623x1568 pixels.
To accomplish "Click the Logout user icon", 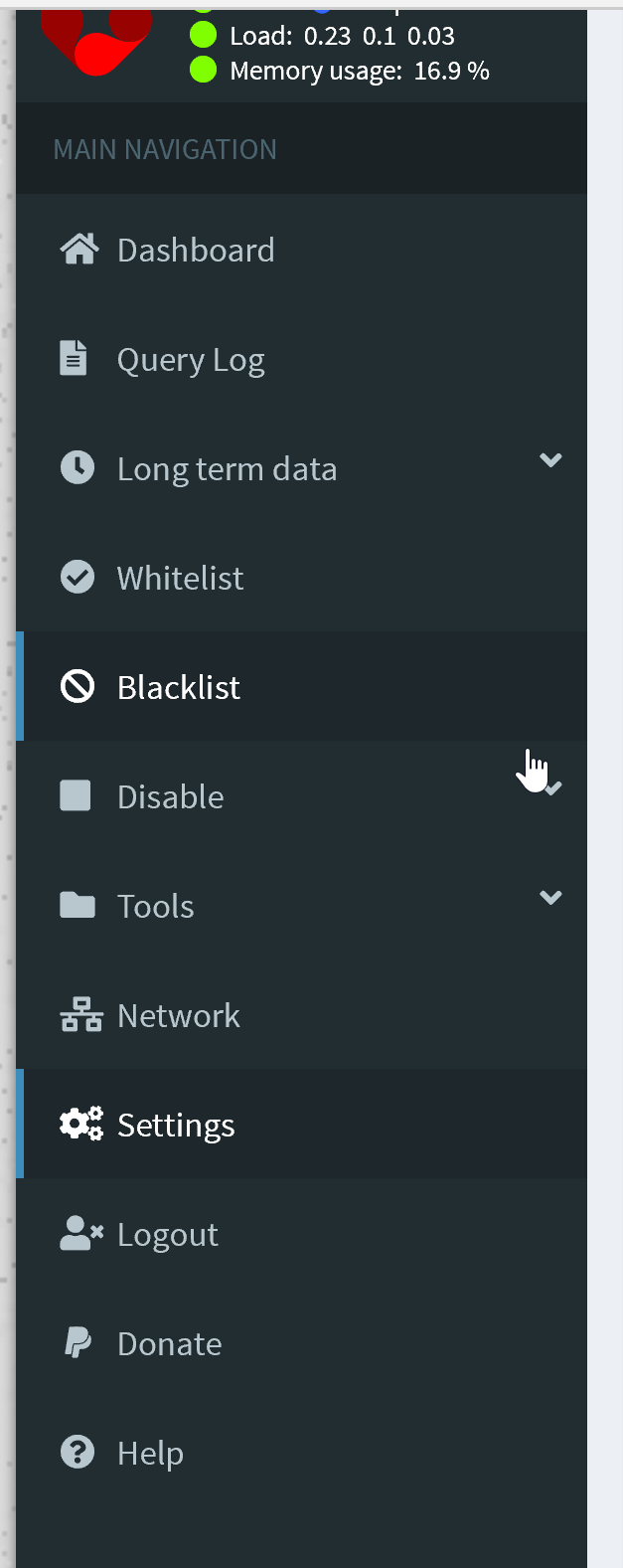I will click(81, 1233).
